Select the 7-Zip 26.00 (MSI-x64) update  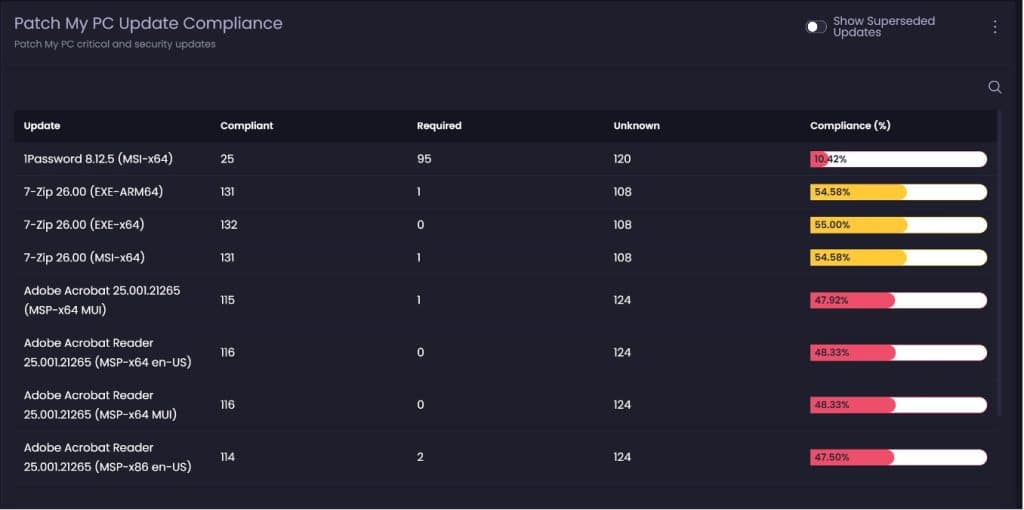point(84,258)
